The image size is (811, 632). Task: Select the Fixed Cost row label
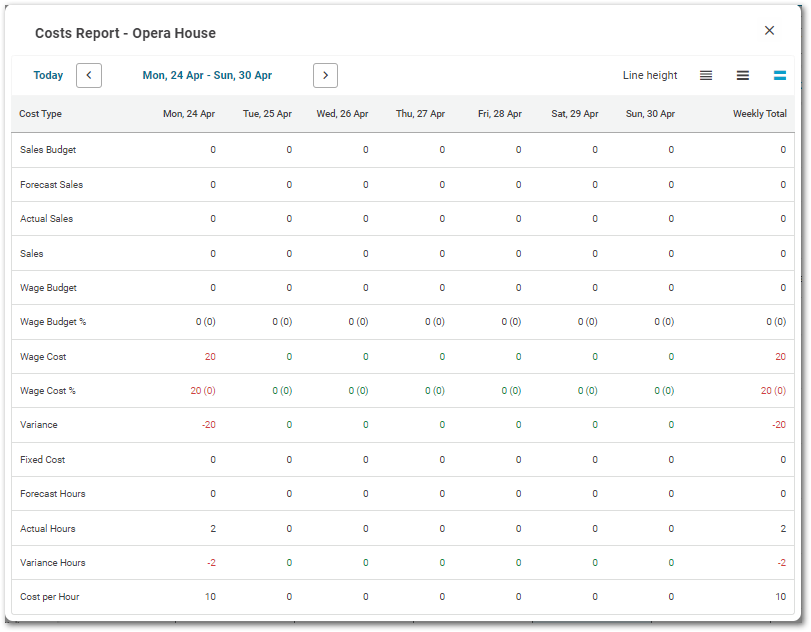(x=44, y=459)
